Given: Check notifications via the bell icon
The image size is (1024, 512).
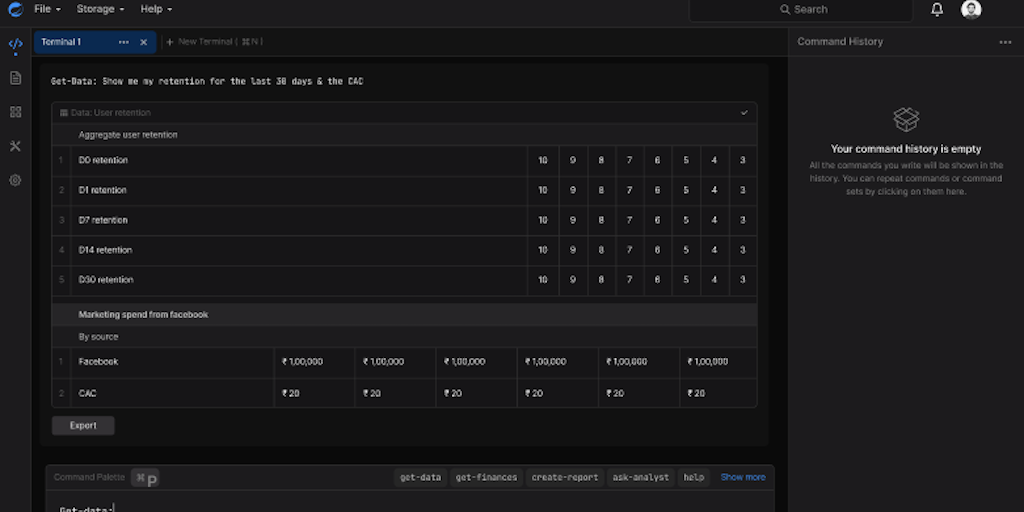Looking at the screenshot, I should 937,9.
